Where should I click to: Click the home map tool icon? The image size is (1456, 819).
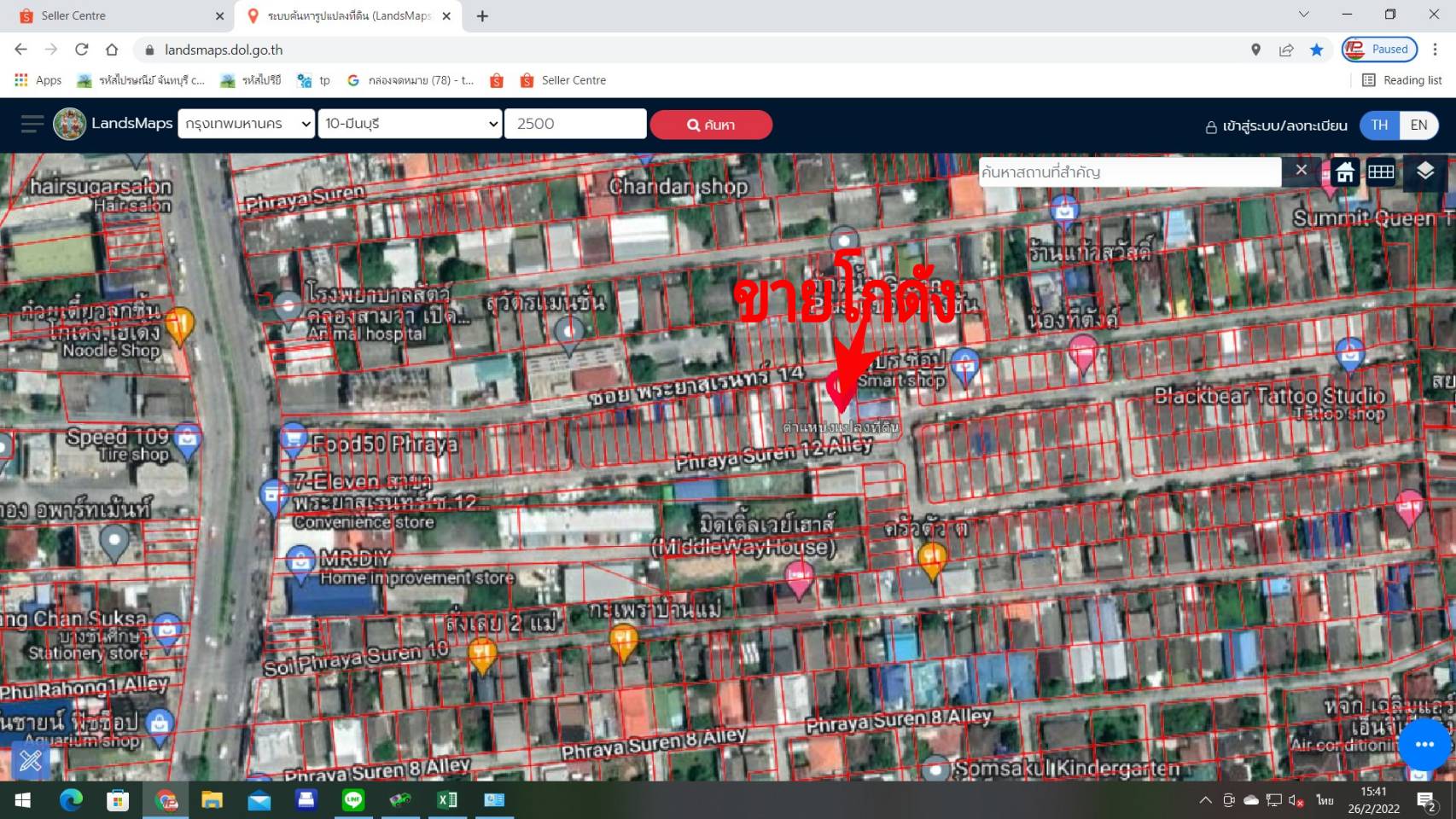pos(1345,171)
